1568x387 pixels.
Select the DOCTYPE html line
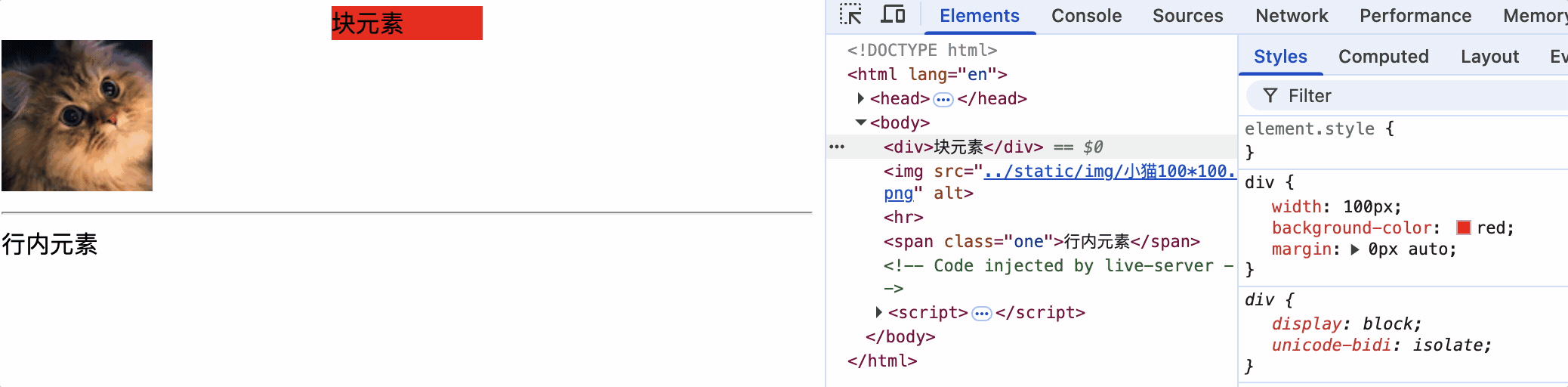pos(921,50)
